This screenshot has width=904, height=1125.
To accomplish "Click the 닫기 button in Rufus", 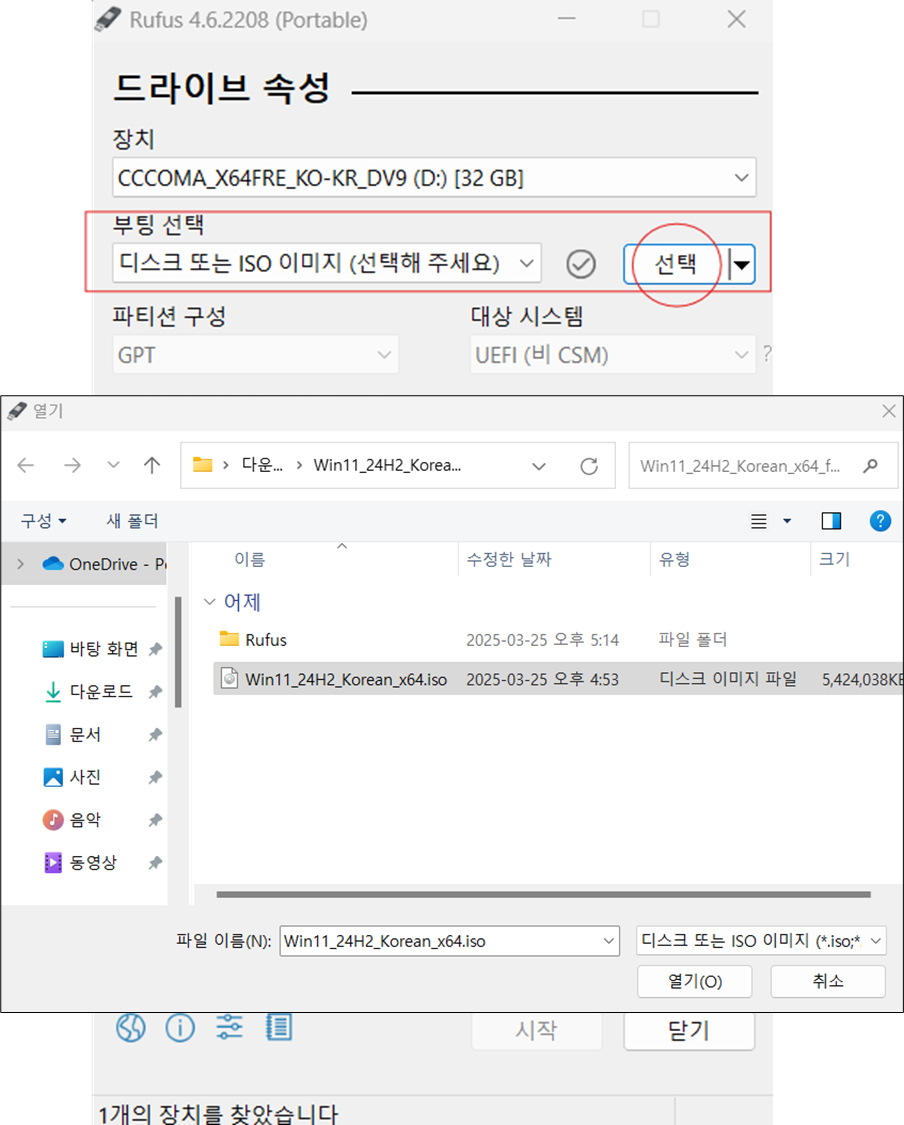I will point(689,1030).
